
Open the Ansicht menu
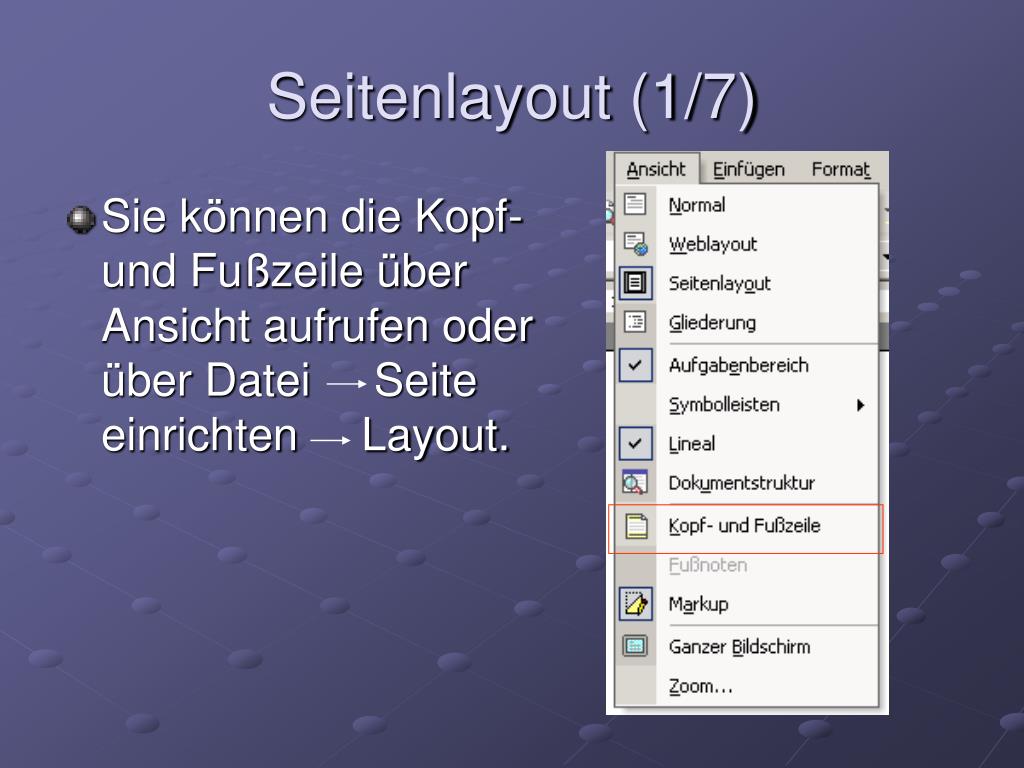(656, 170)
